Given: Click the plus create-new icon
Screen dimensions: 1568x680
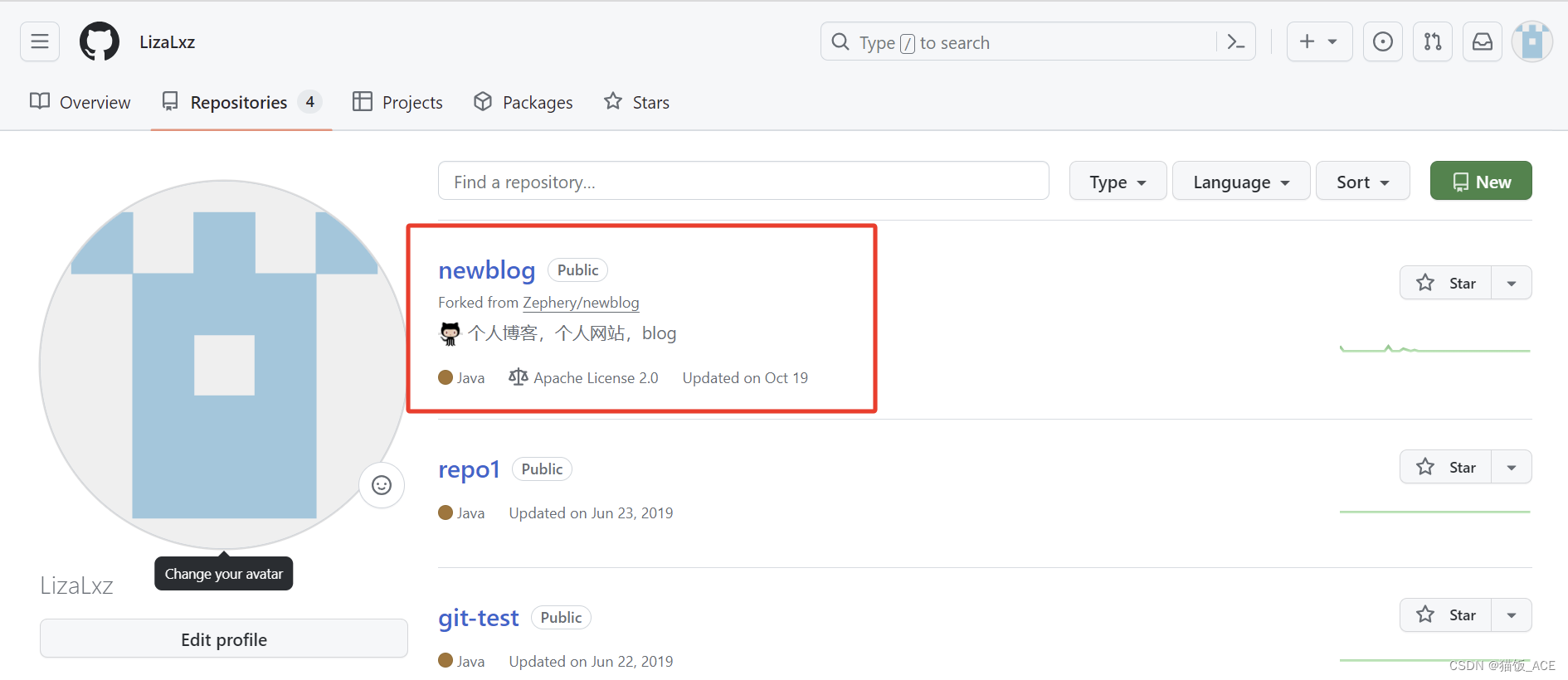Looking at the screenshot, I should click(x=1307, y=41).
